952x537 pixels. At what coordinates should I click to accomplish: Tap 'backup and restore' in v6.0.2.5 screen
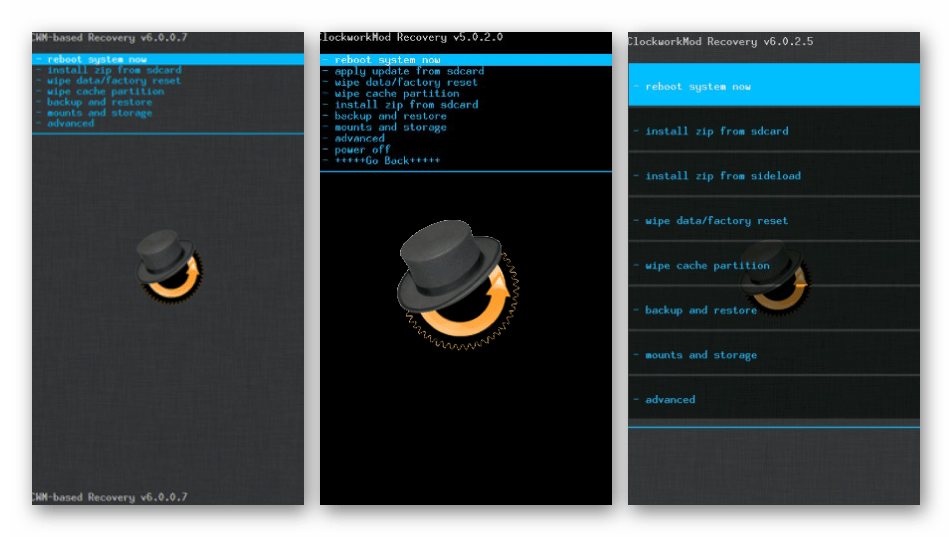pyautogui.click(x=774, y=310)
